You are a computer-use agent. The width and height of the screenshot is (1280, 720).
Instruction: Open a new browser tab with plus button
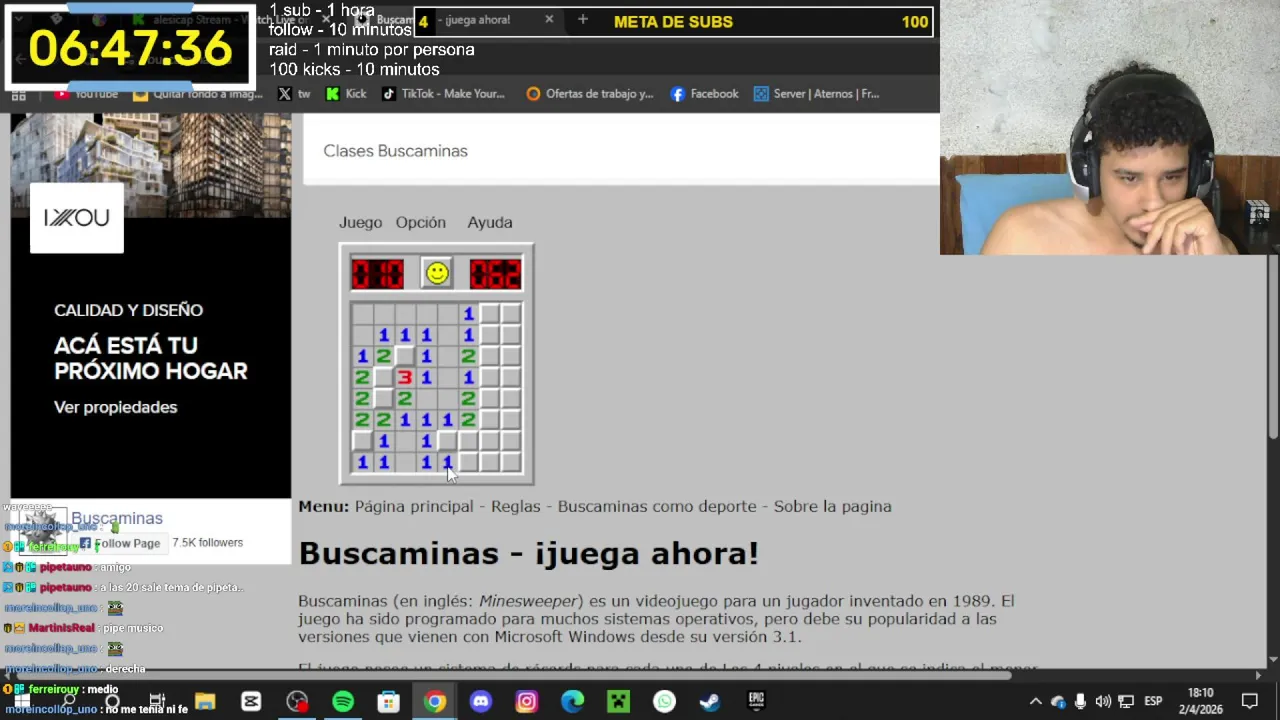(582, 19)
